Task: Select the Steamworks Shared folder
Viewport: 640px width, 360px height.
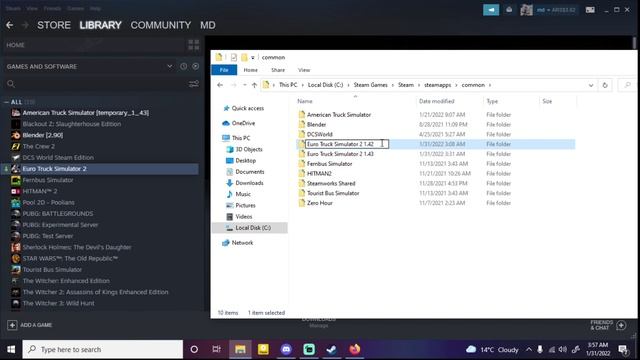Action: pos(331,183)
